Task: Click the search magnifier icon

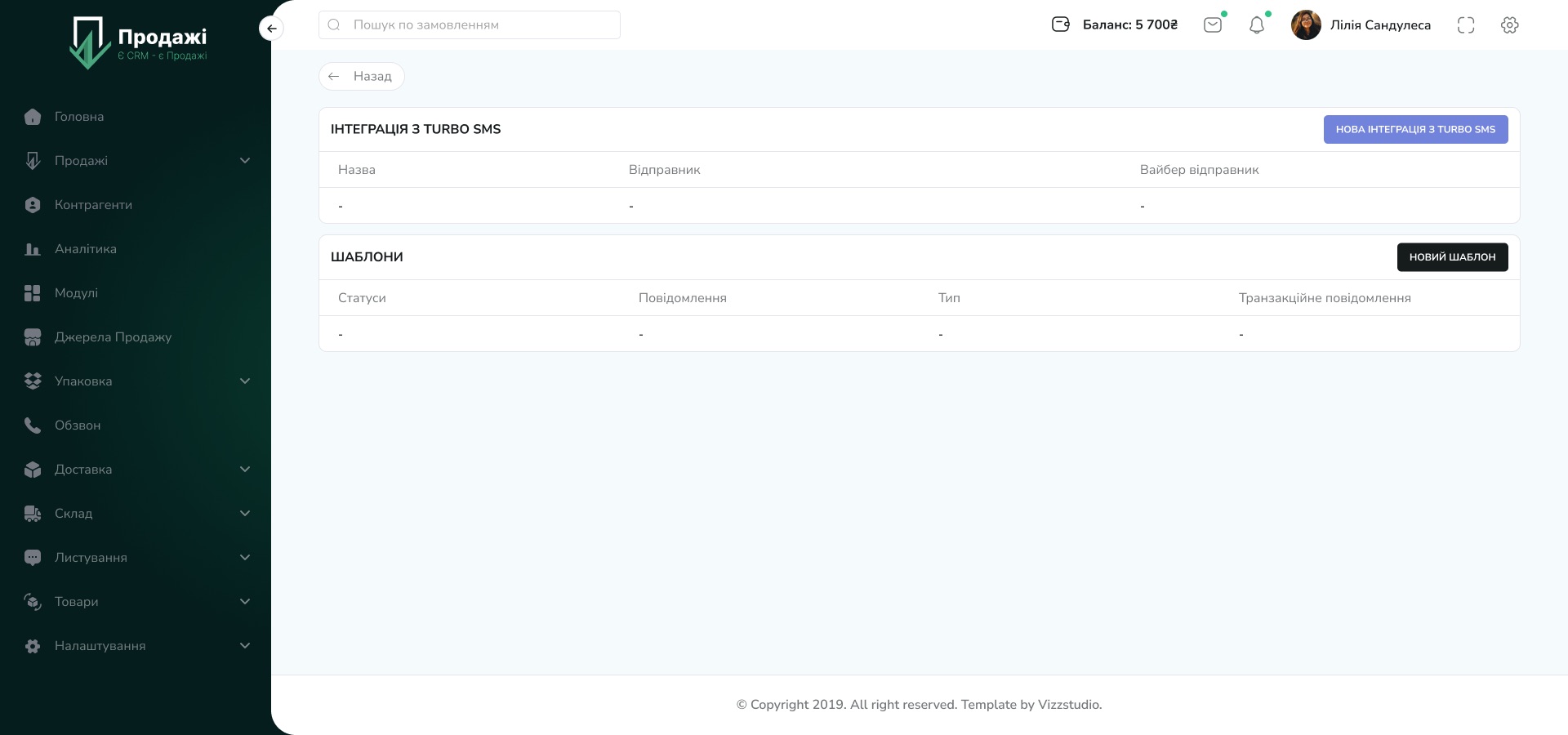Action: (334, 24)
